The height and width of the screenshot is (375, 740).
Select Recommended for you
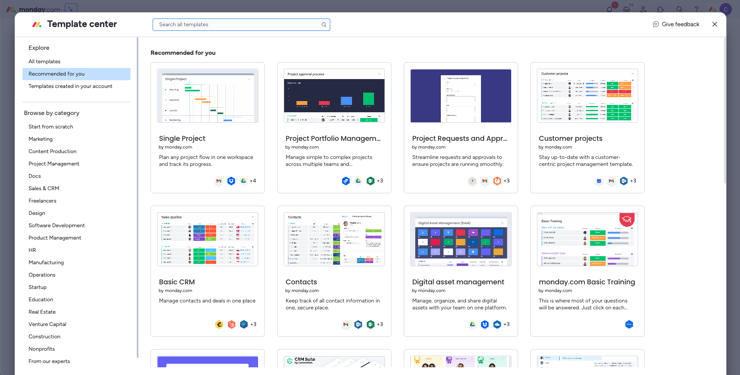point(76,74)
